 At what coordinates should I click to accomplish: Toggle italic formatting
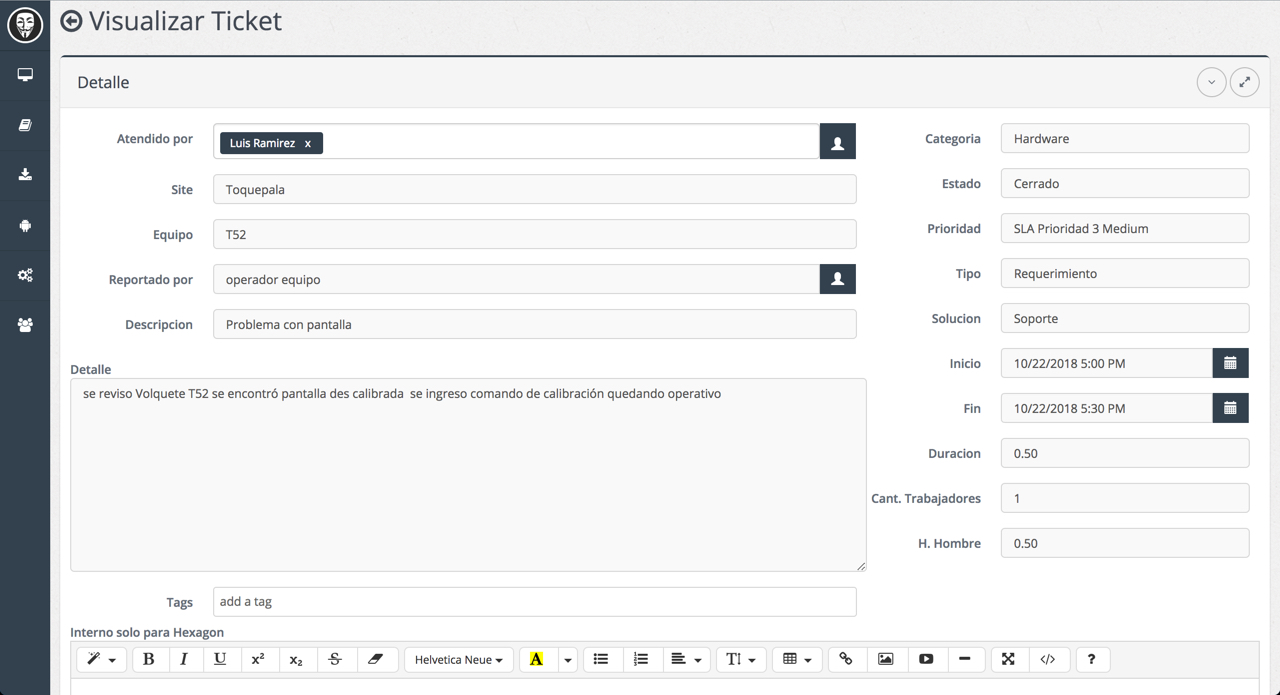(x=184, y=659)
